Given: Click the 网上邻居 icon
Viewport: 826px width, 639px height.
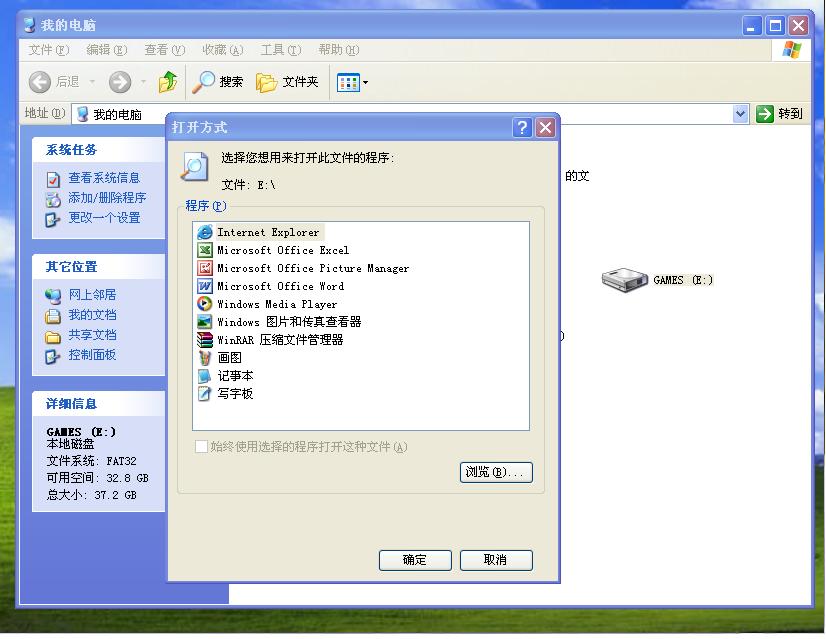Looking at the screenshot, I should tap(53, 297).
